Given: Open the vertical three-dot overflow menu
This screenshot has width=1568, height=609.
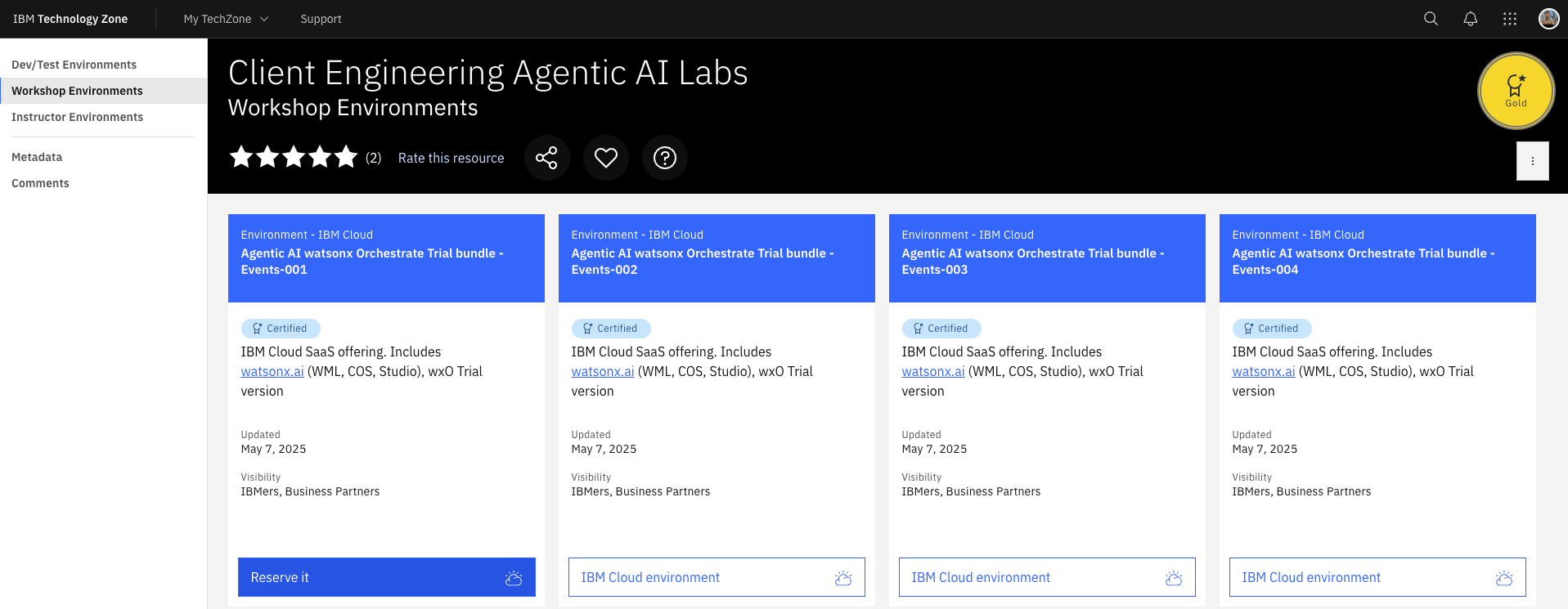Looking at the screenshot, I should (x=1532, y=161).
